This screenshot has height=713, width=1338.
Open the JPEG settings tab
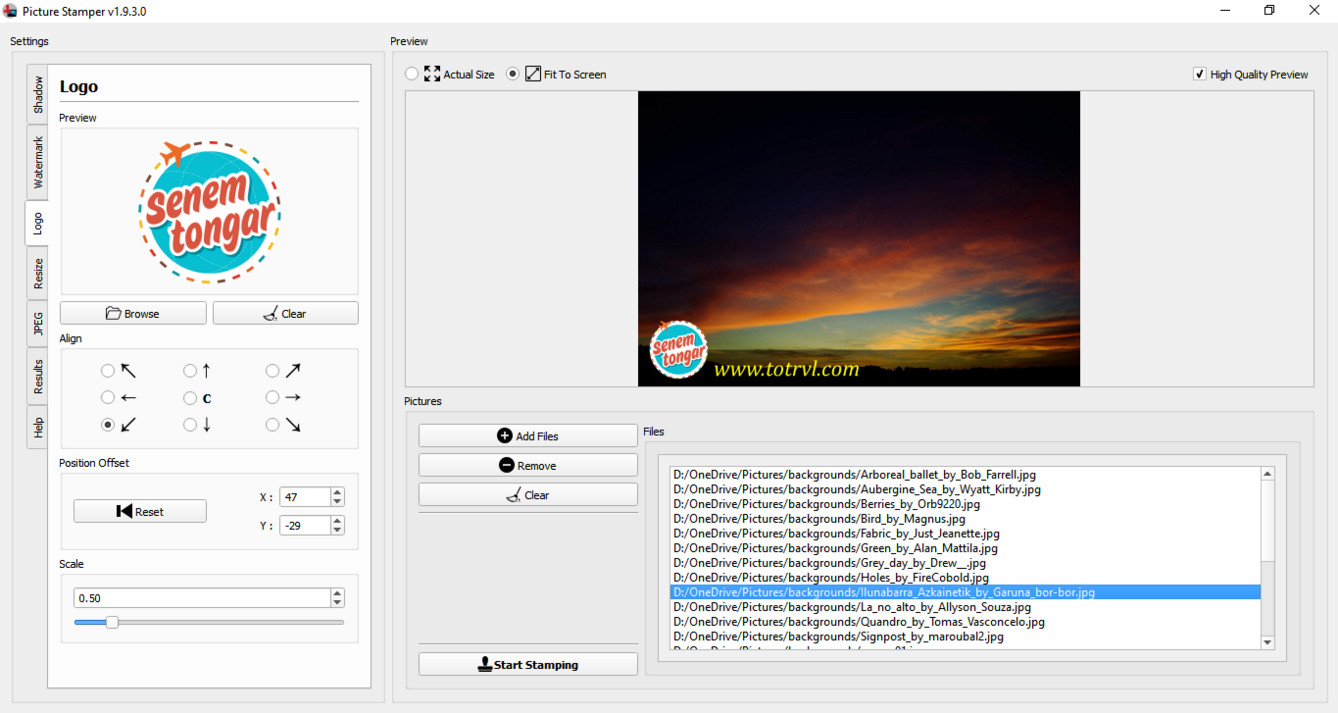[38, 324]
